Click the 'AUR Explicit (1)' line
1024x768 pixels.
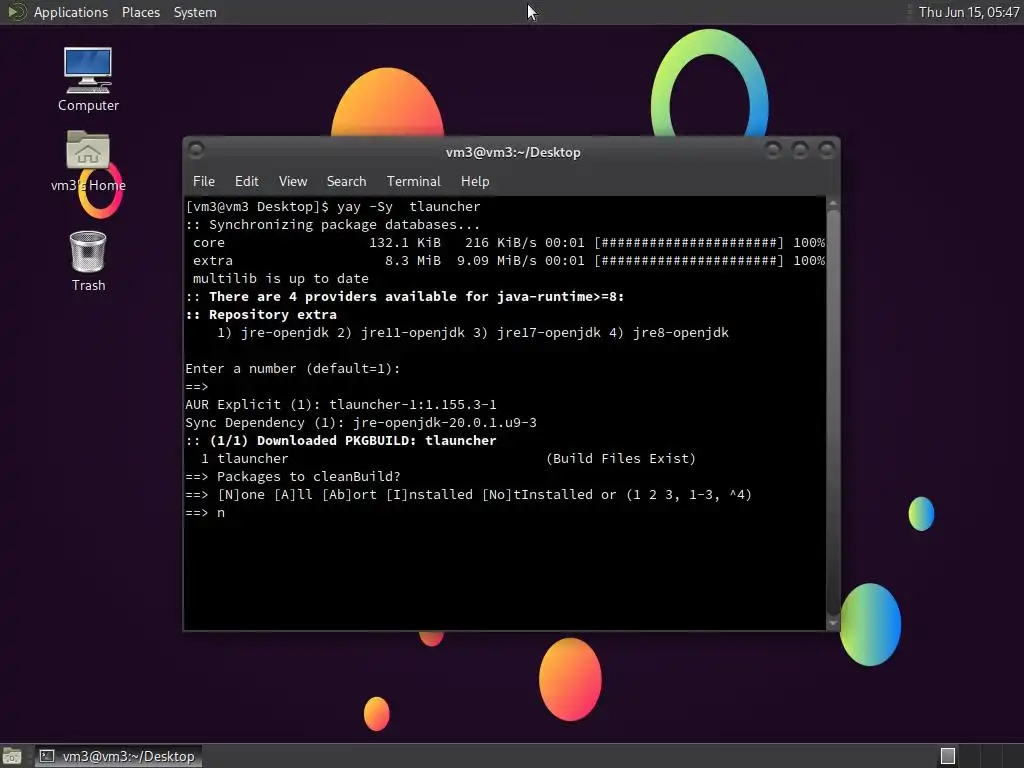click(x=341, y=404)
